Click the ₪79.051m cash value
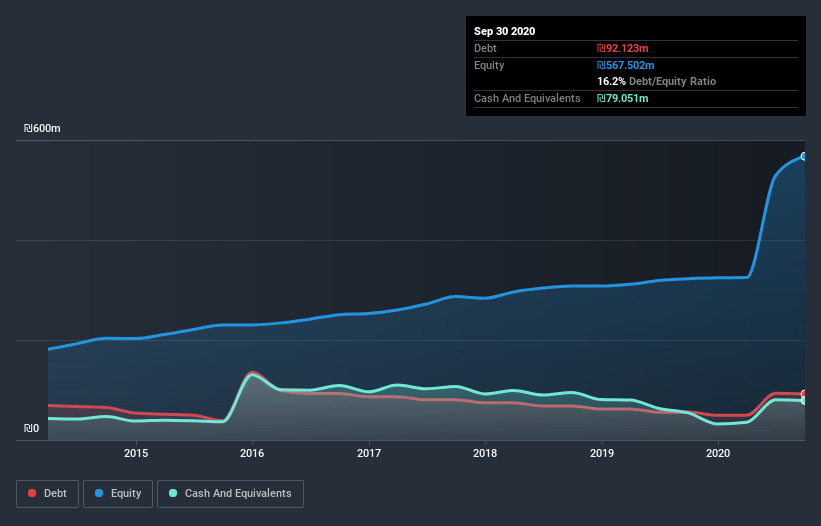Image resolution: width=821 pixels, height=526 pixels. click(x=623, y=98)
